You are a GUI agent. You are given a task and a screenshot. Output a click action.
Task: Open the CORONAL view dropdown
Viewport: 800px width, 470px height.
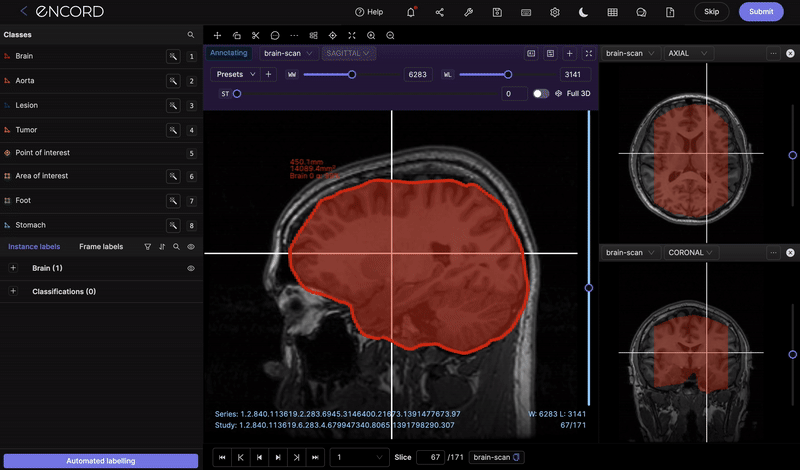click(691, 253)
